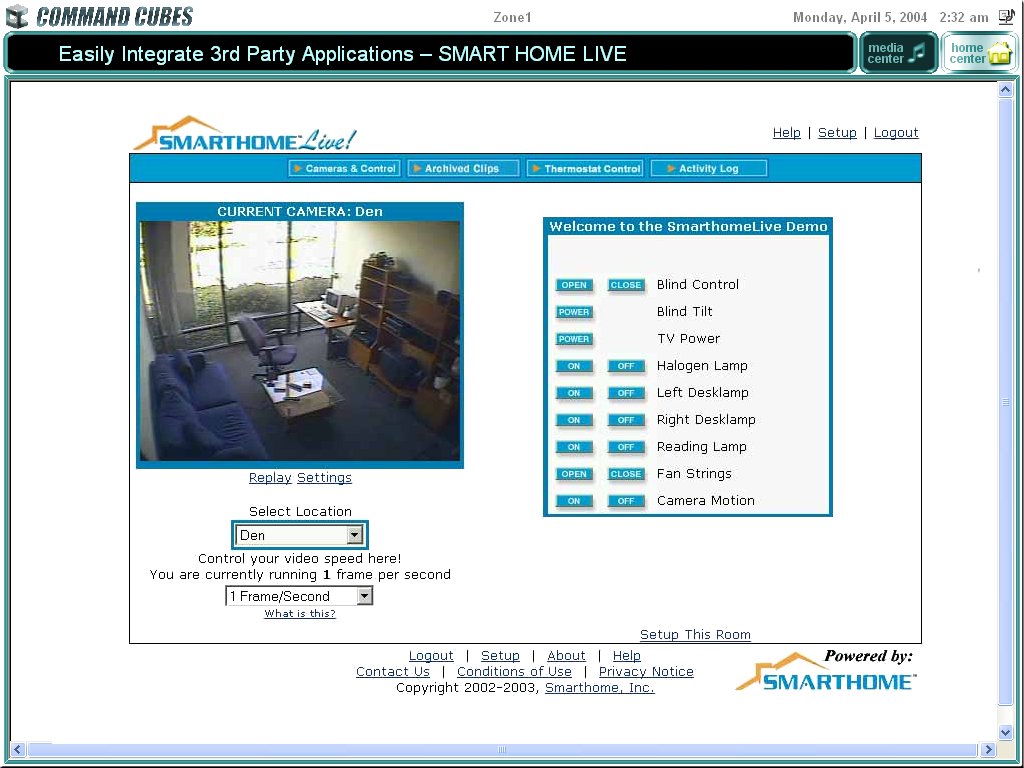Open the Home Center button
This screenshot has height=768, width=1024.
tap(979, 53)
